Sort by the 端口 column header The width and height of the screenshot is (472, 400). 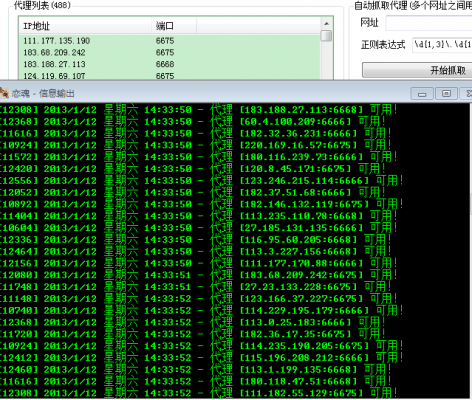click(x=174, y=26)
